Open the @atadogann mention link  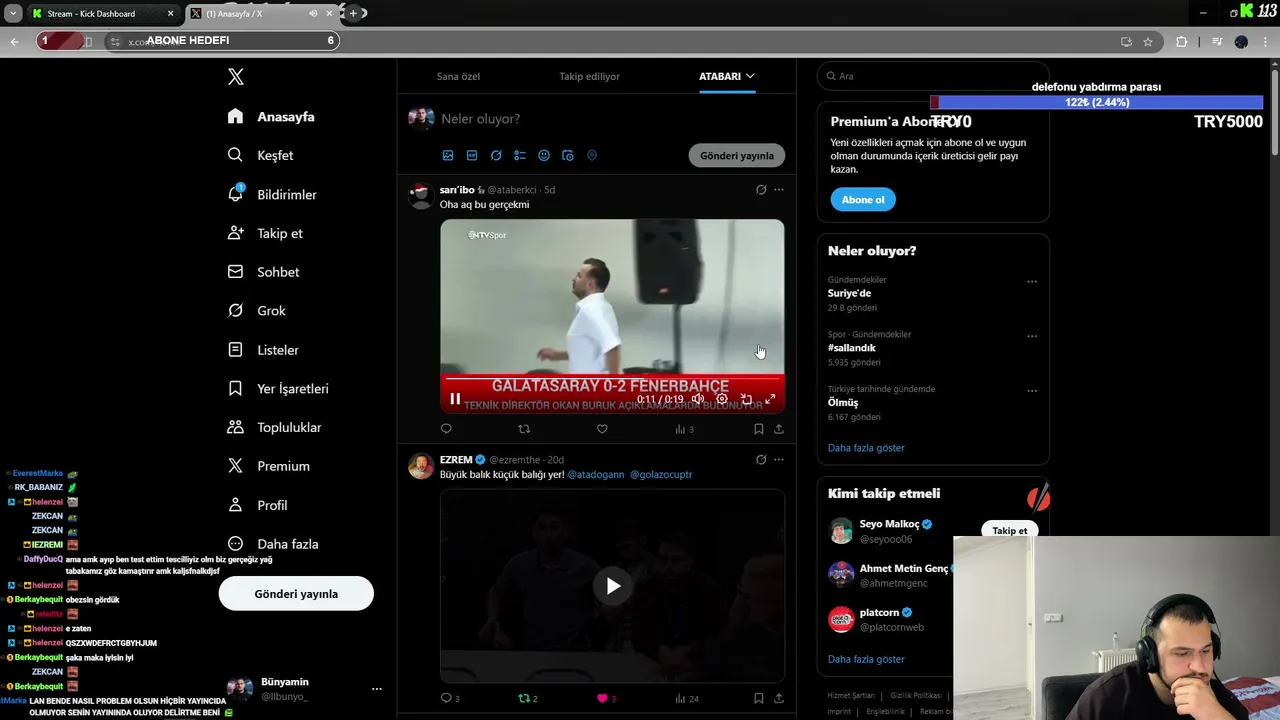[x=596, y=474]
